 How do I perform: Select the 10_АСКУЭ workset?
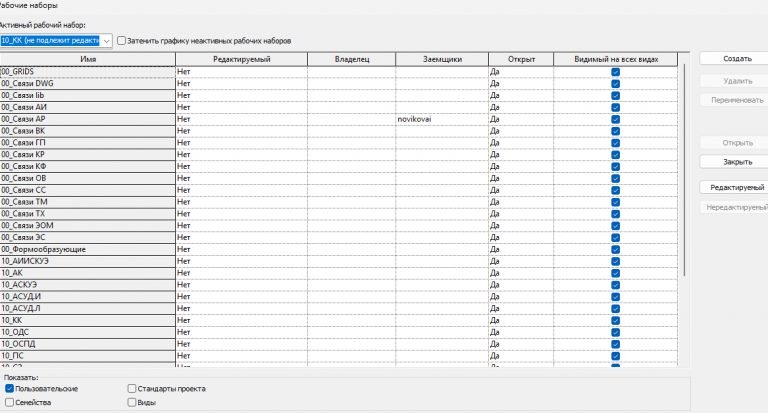[88, 285]
